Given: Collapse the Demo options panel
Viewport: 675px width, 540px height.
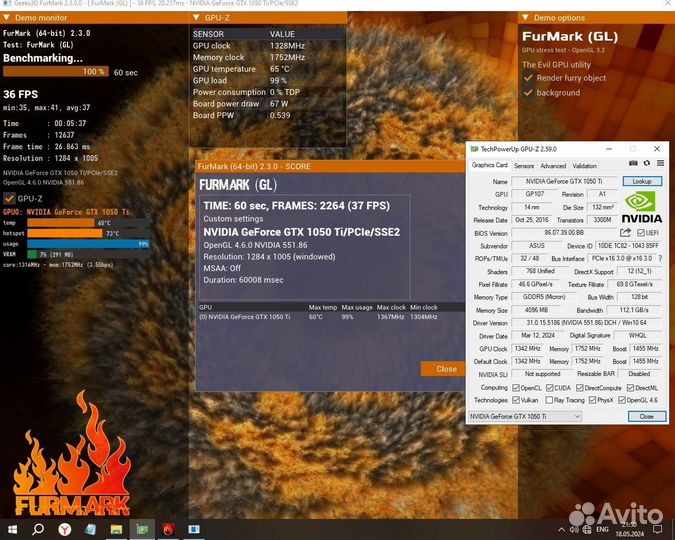Looking at the screenshot, I should point(525,18).
